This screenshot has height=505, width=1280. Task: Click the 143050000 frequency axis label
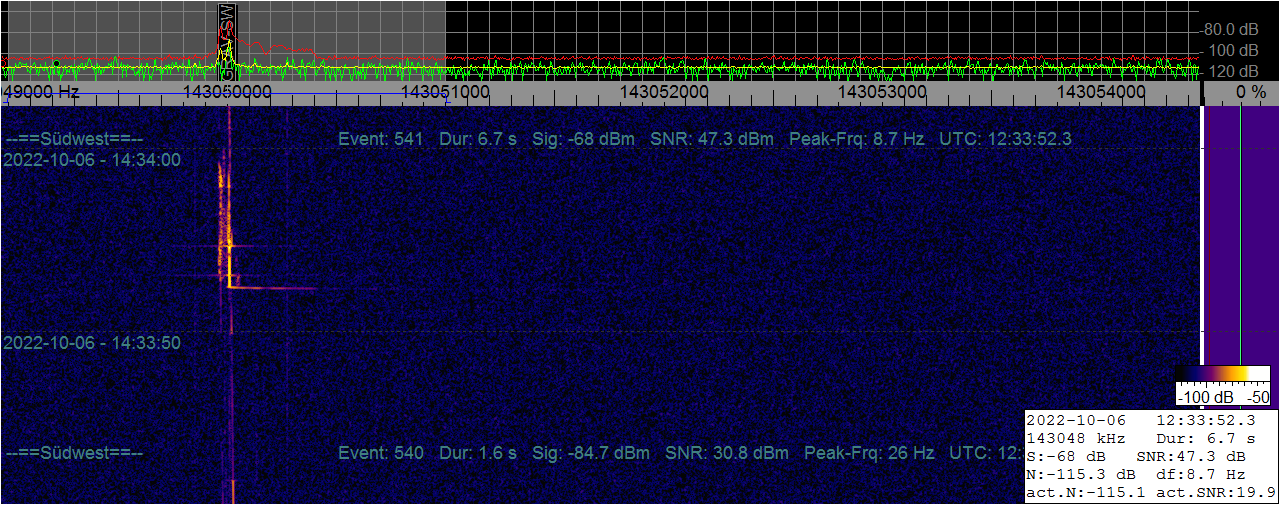[x=228, y=91]
